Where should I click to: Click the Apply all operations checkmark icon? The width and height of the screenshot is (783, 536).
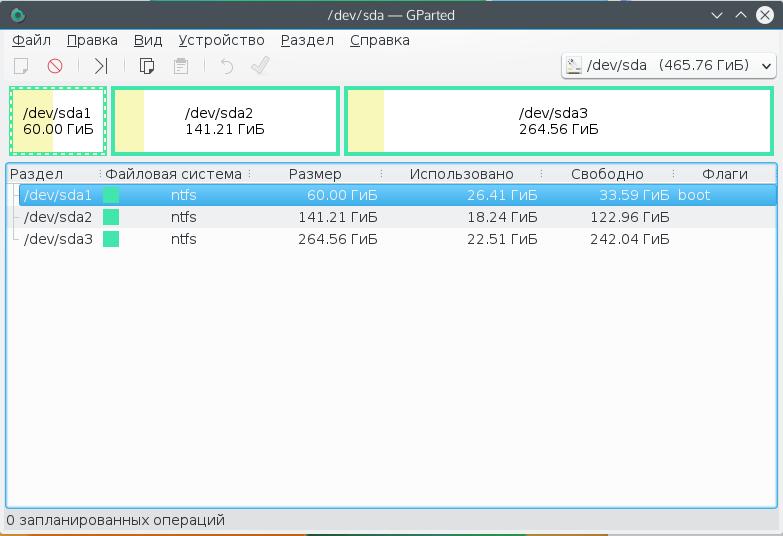(x=260, y=66)
